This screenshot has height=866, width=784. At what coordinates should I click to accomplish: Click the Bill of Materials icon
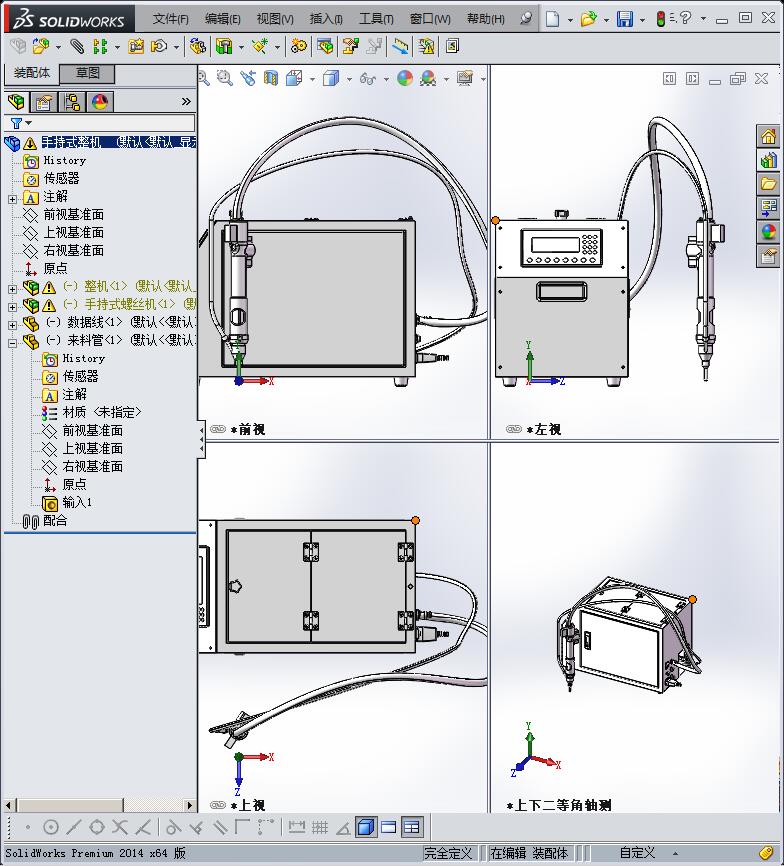tap(325, 46)
